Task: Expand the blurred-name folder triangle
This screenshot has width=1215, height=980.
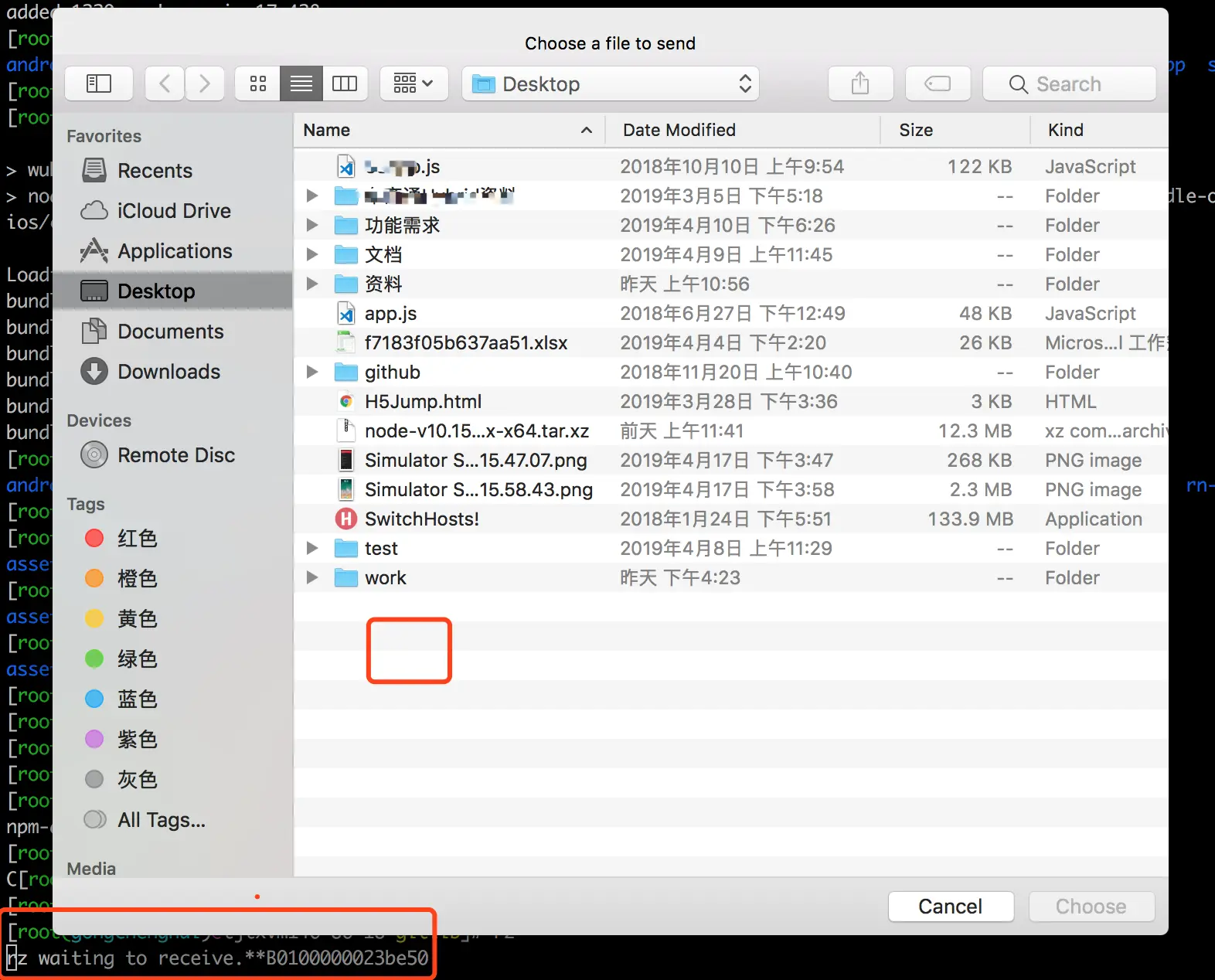Action: click(312, 196)
